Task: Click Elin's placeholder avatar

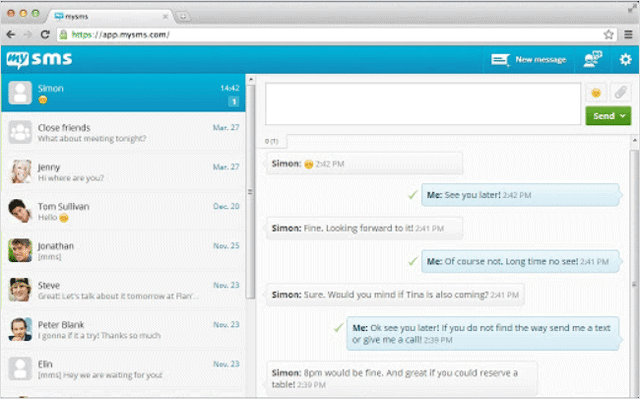Action: coord(20,369)
